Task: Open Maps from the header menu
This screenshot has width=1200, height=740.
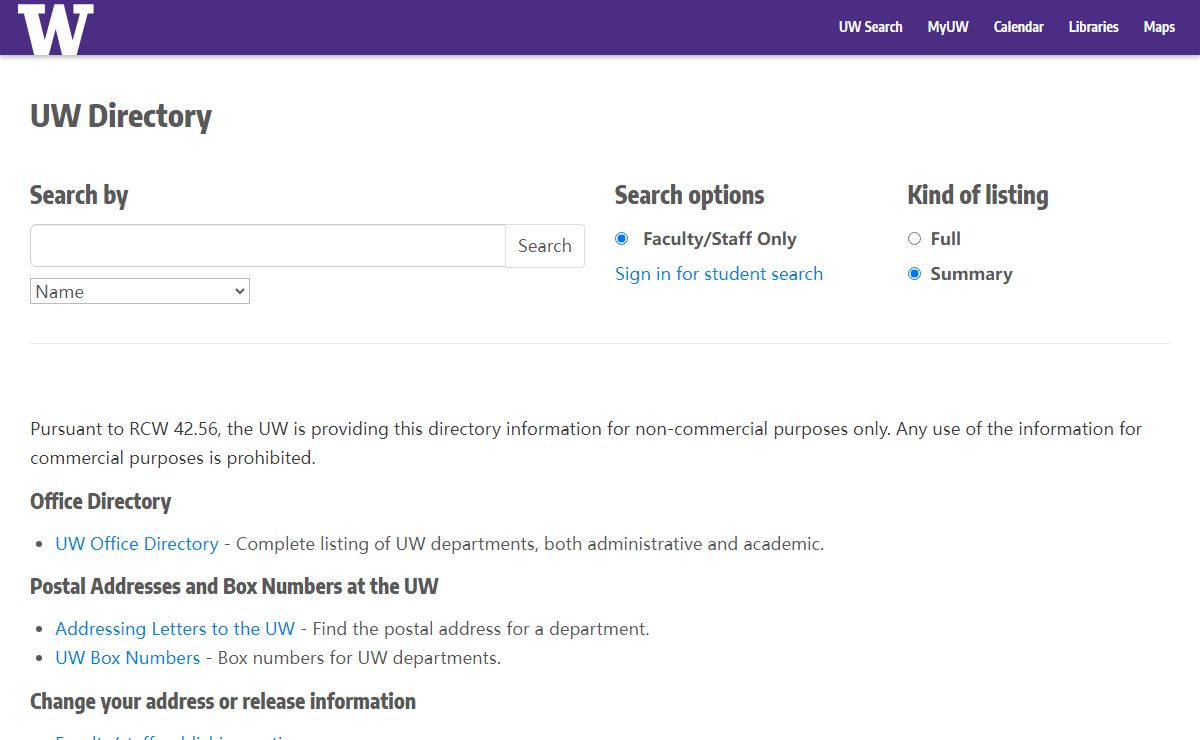Action: tap(1159, 27)
